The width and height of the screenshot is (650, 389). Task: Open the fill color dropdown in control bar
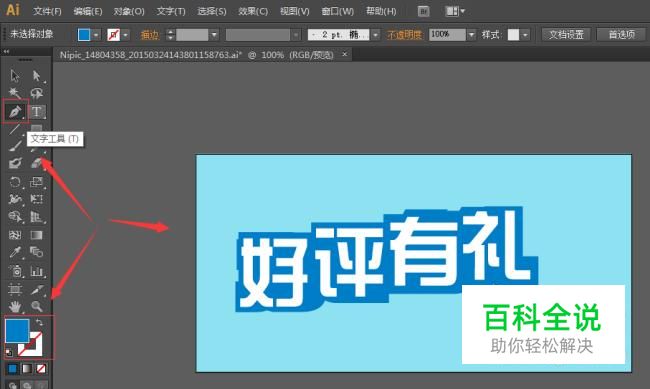tap(96, 35)
